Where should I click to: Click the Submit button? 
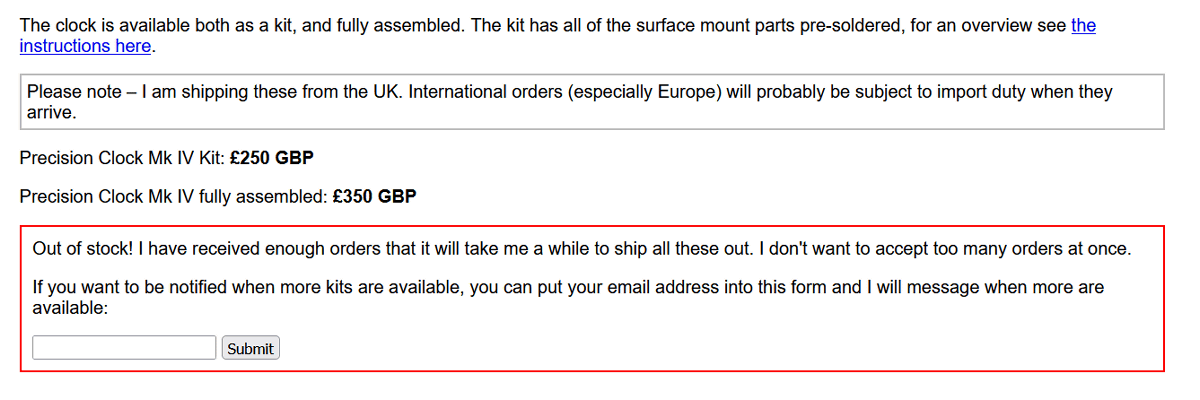[250, 348]
